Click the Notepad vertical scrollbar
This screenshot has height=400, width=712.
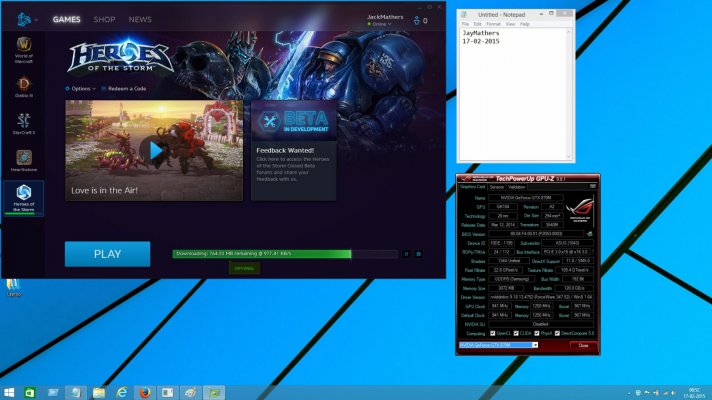569,94
